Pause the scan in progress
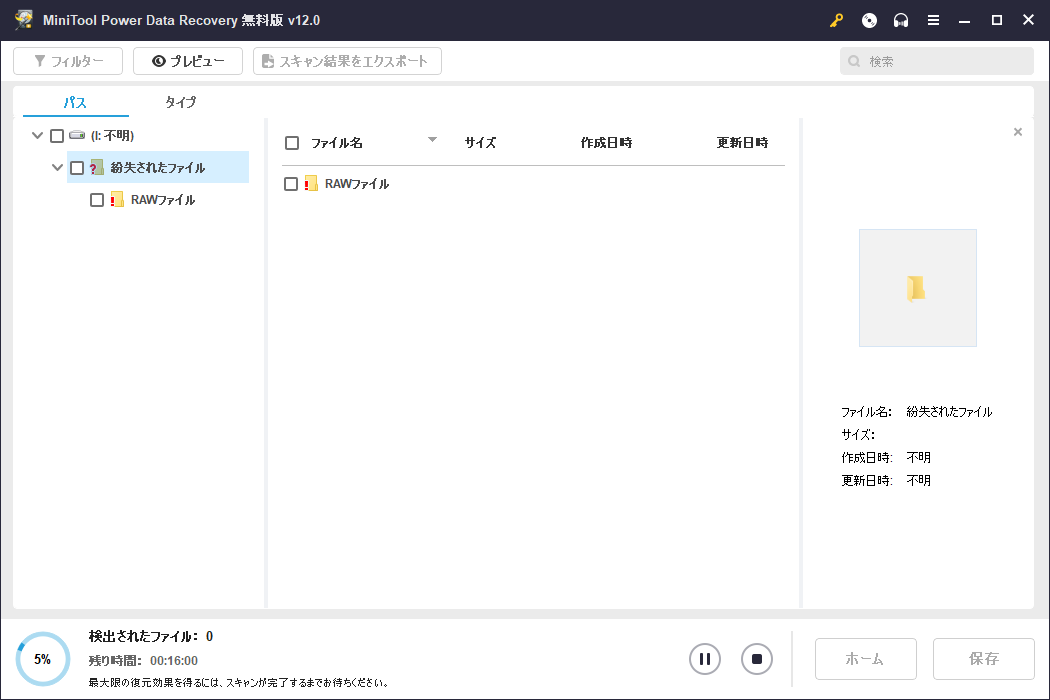 tap(705, 659)
